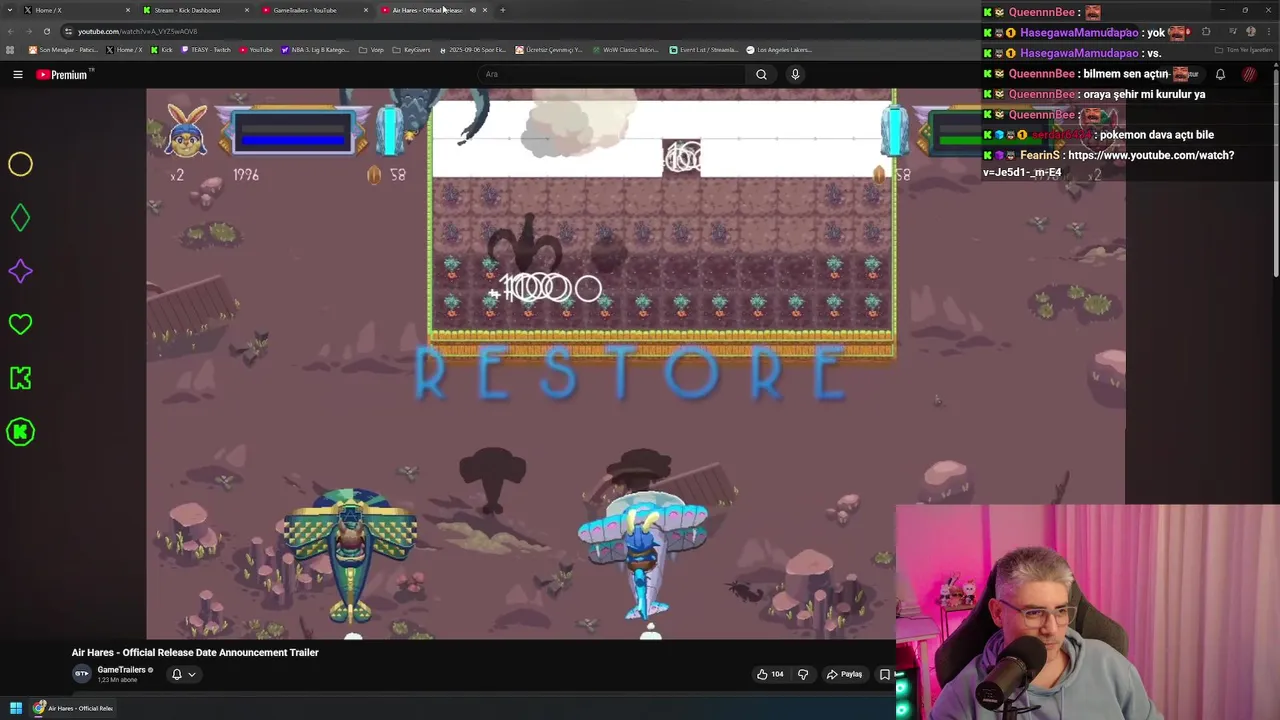This screenshot has width=1280, height=720.
Task: Open the Ücretsiz Çevrimiçi bookmark
Action: [549, 49]
